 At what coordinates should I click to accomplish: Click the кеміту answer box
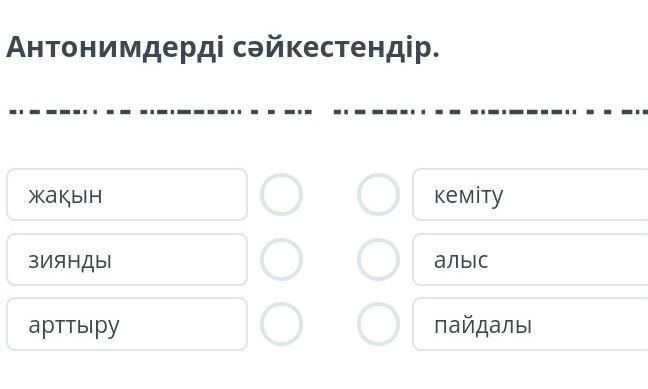(x=530, y=194)
